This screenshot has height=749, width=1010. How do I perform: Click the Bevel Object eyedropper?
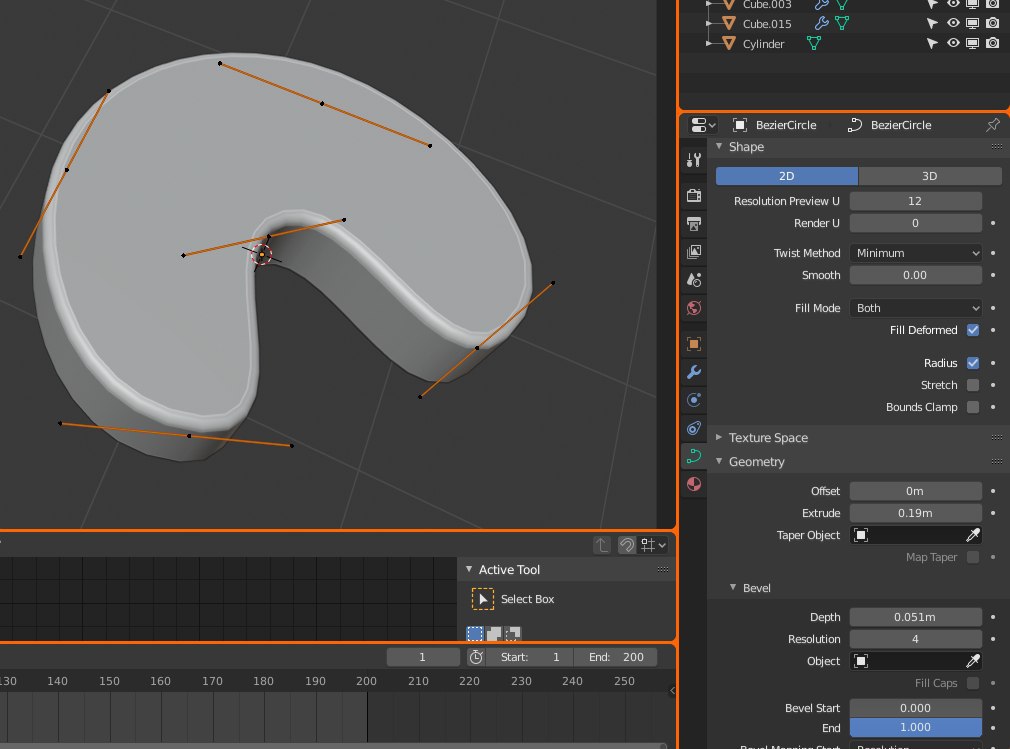[x=973, y=661]
